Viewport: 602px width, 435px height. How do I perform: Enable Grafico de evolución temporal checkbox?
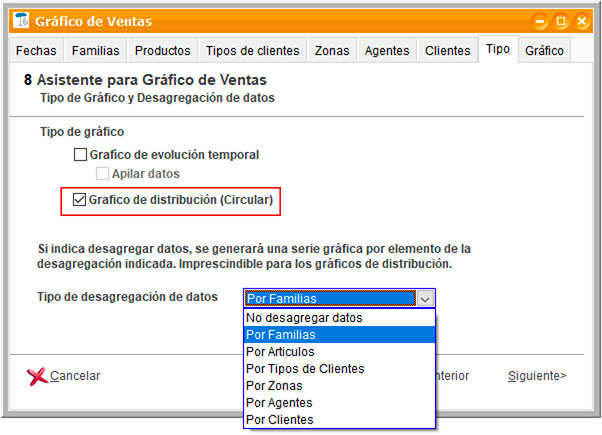point(80,155)
